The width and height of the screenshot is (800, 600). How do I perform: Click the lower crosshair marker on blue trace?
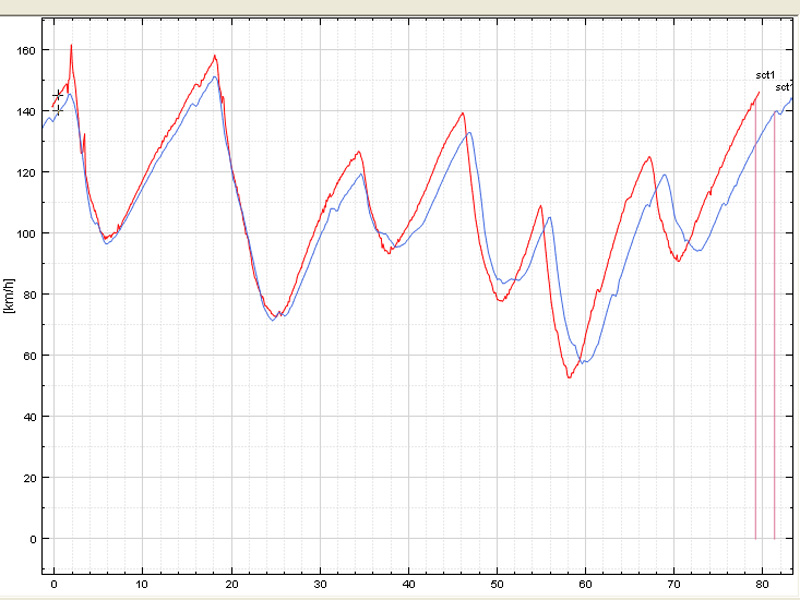57,109
